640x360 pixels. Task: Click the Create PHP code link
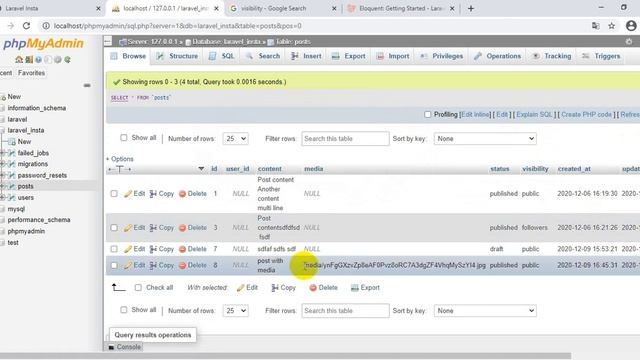587,114
